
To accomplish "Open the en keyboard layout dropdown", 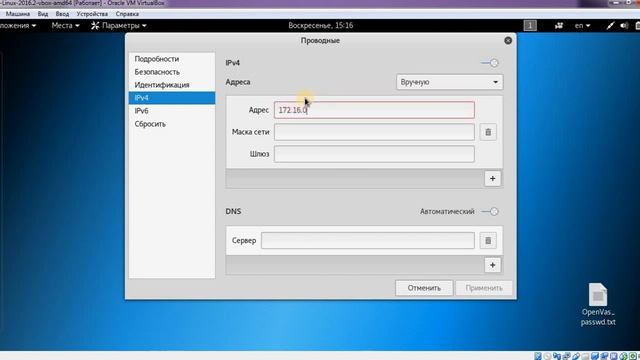I will pos(582,25).
